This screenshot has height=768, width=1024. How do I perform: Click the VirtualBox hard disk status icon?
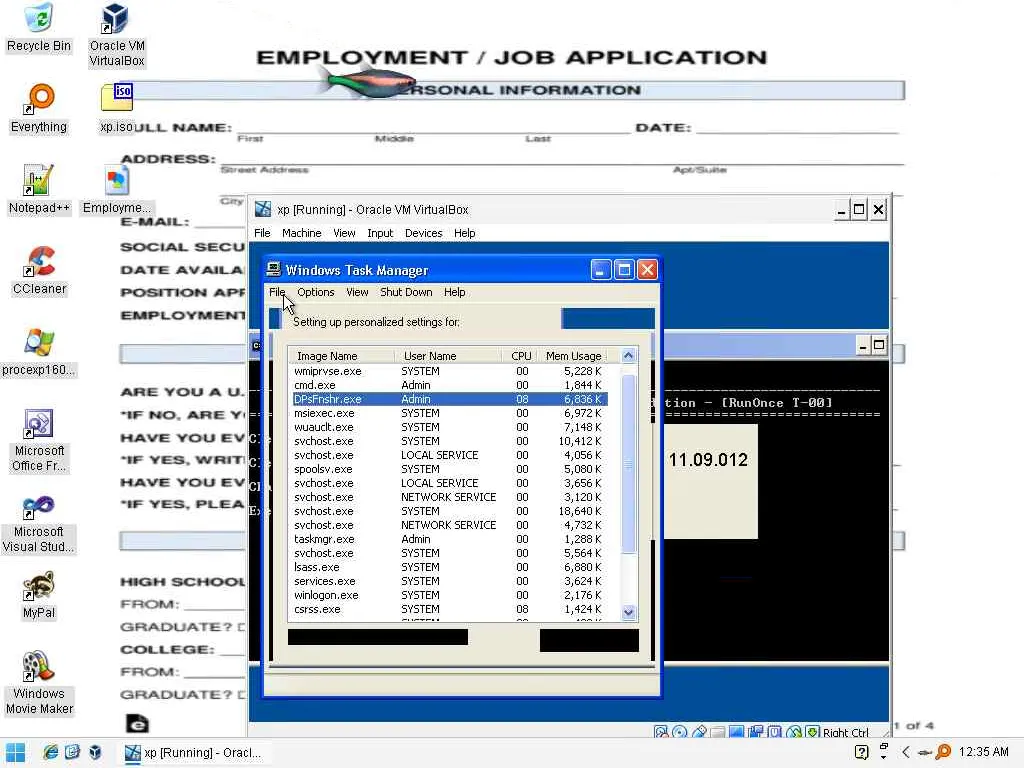(660, 732)
